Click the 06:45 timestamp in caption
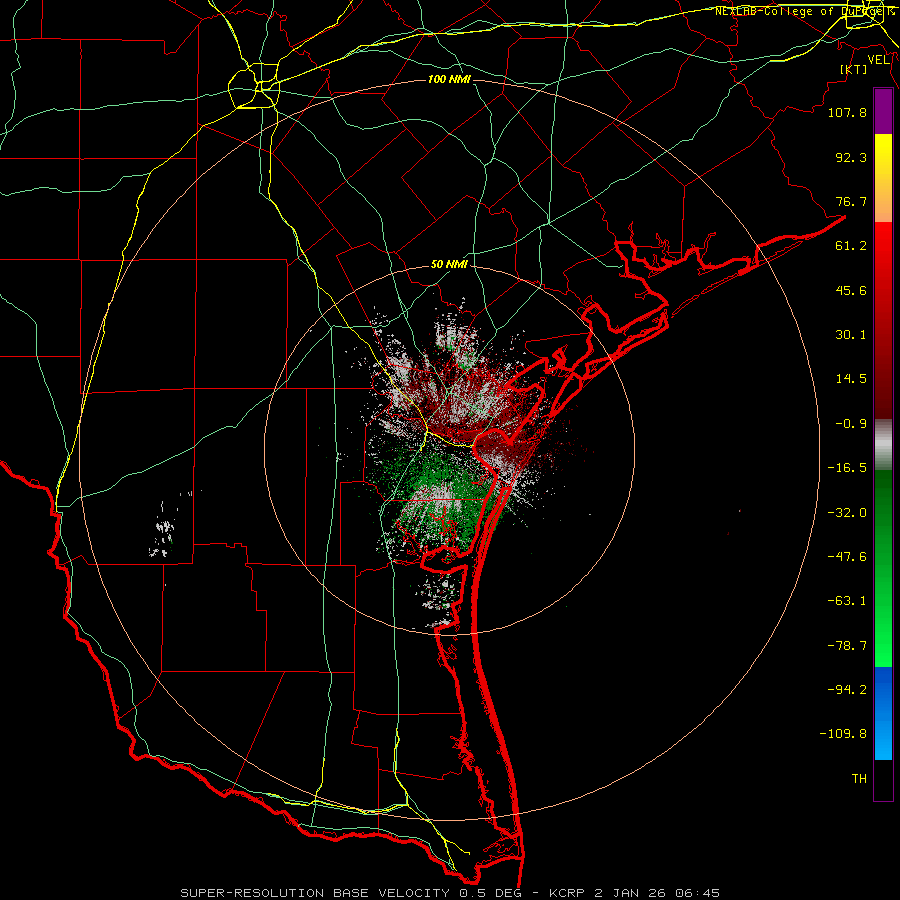900x900 pixels. pyautogui.click(x=698, y=893)
